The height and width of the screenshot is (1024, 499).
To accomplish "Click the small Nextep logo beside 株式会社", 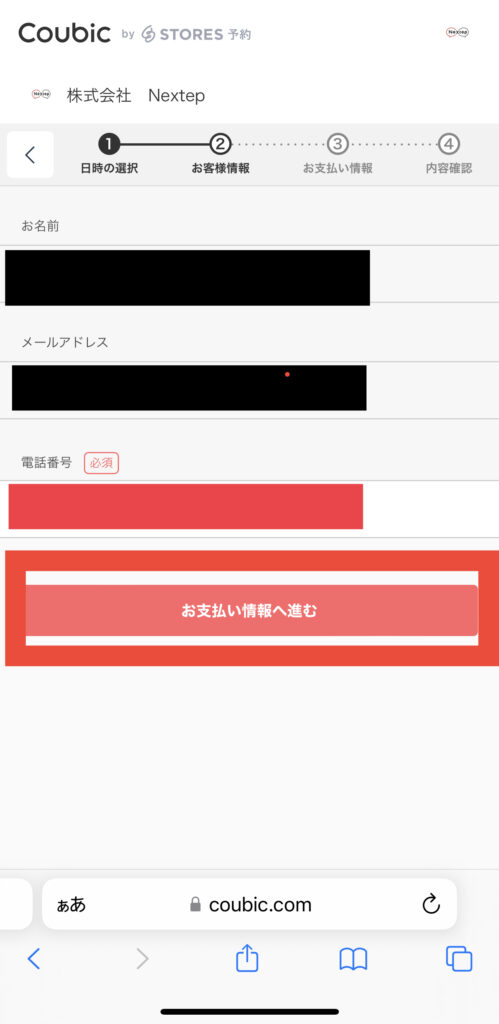I will coord(41,95).
